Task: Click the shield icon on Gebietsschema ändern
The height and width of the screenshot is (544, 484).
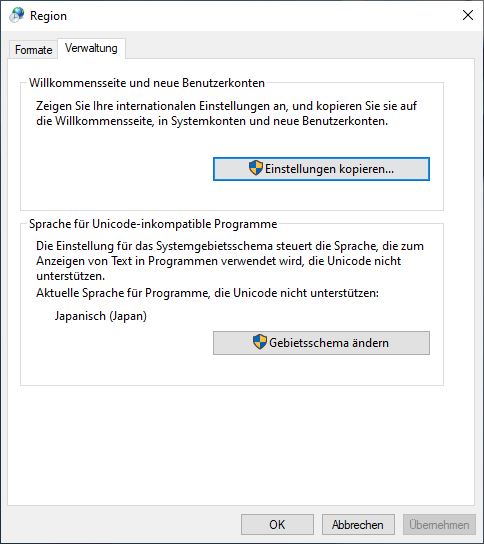Action: click(260, 342)
